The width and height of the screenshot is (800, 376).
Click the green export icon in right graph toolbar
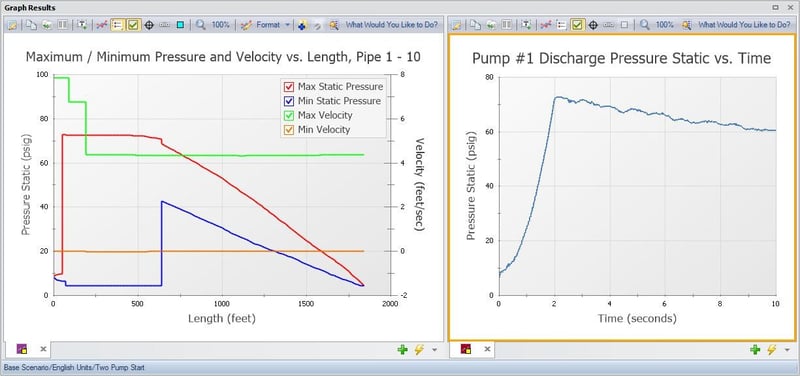491,24
